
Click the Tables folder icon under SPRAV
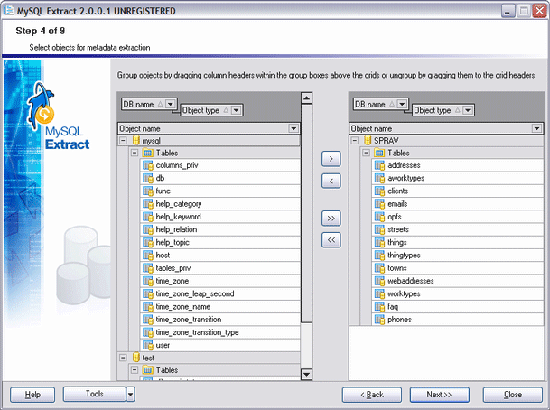380,153
